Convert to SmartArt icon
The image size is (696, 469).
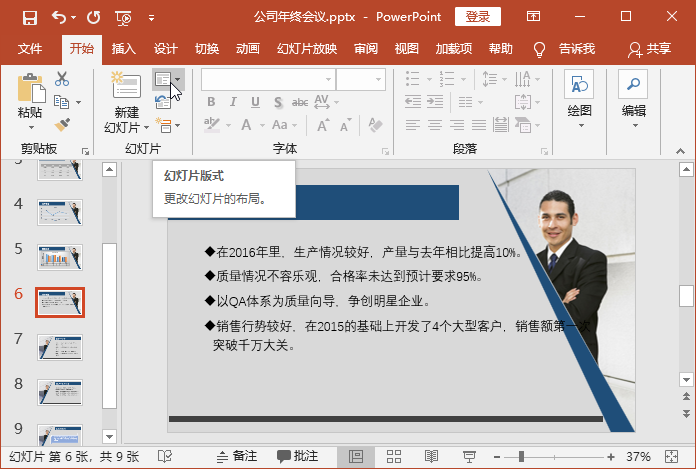click(x=527, y=125)
